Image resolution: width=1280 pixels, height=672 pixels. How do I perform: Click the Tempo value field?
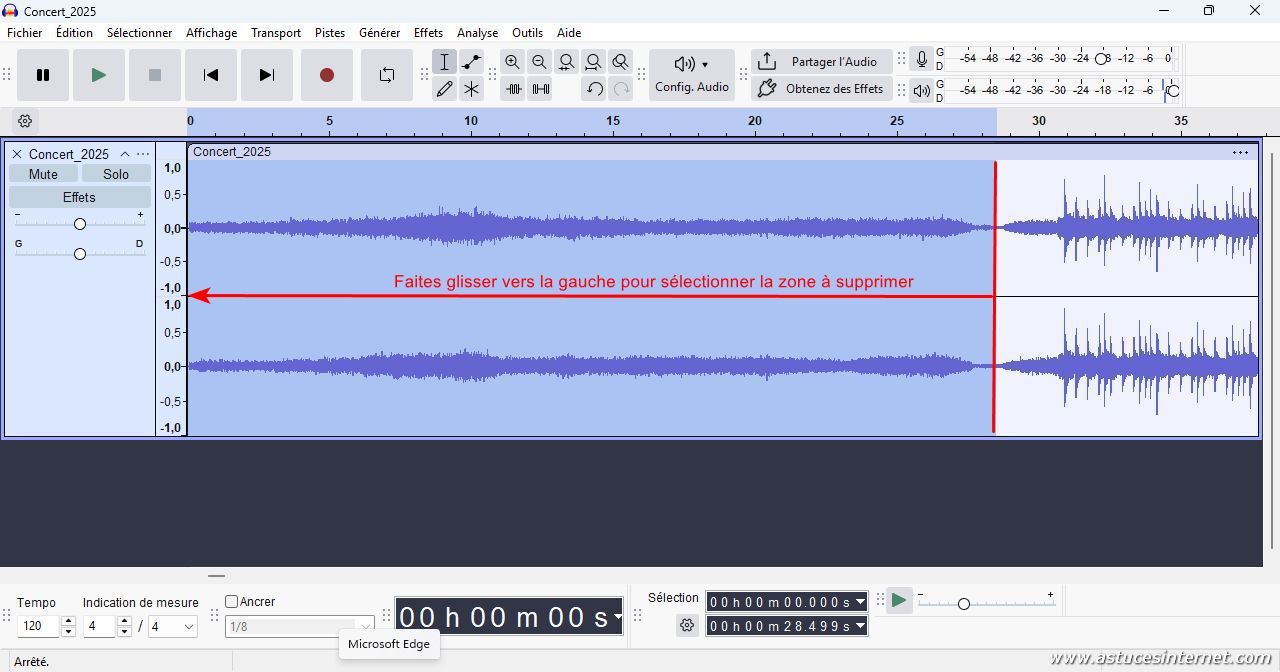click(38, 627)
